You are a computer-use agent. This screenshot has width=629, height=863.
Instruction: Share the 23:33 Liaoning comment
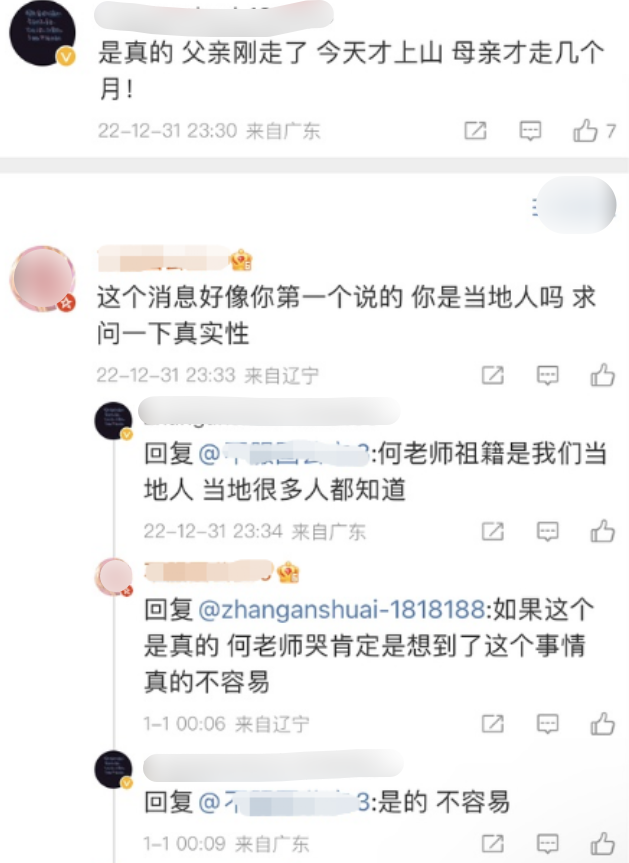click(493, 375)
